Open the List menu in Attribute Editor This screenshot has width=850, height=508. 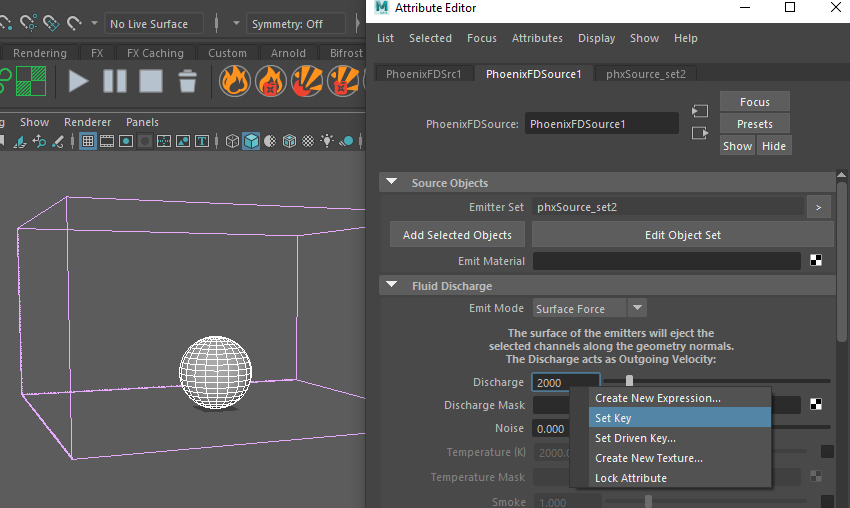(385, 38)
